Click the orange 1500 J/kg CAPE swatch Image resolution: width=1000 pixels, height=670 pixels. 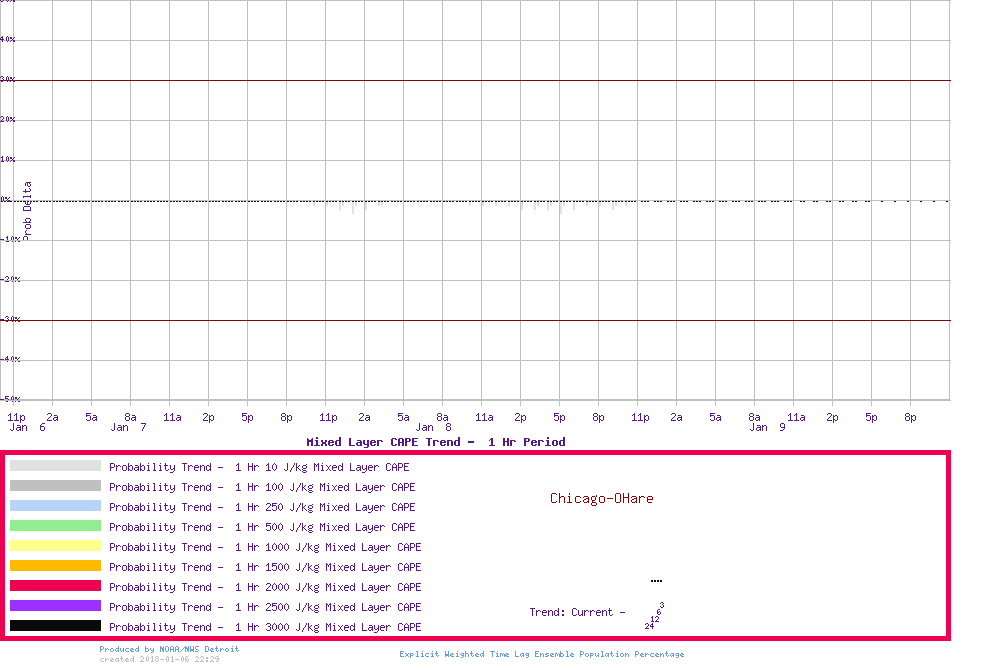(55, 566)
